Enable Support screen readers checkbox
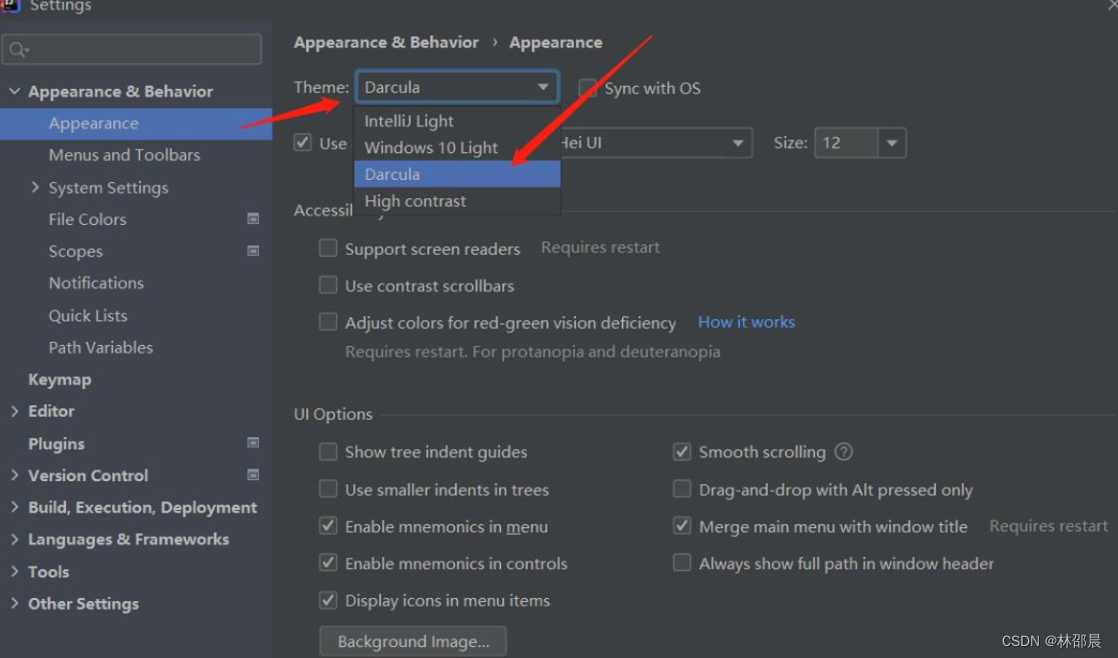 pyautogui.click(x=328, y=248)
